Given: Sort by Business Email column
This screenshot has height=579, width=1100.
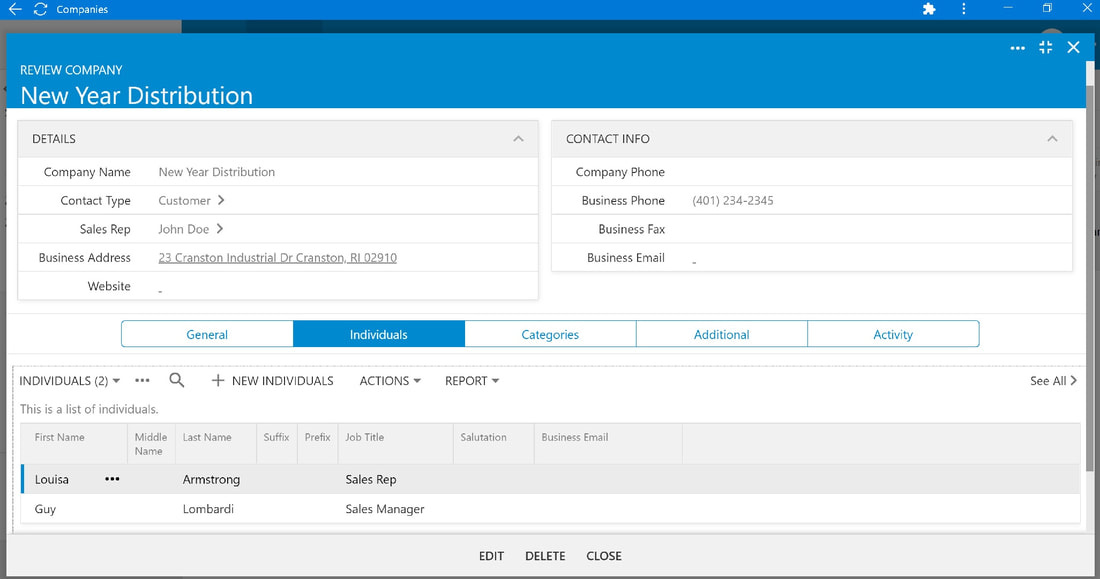Looking at the screenshot, I should click(575, 437).
